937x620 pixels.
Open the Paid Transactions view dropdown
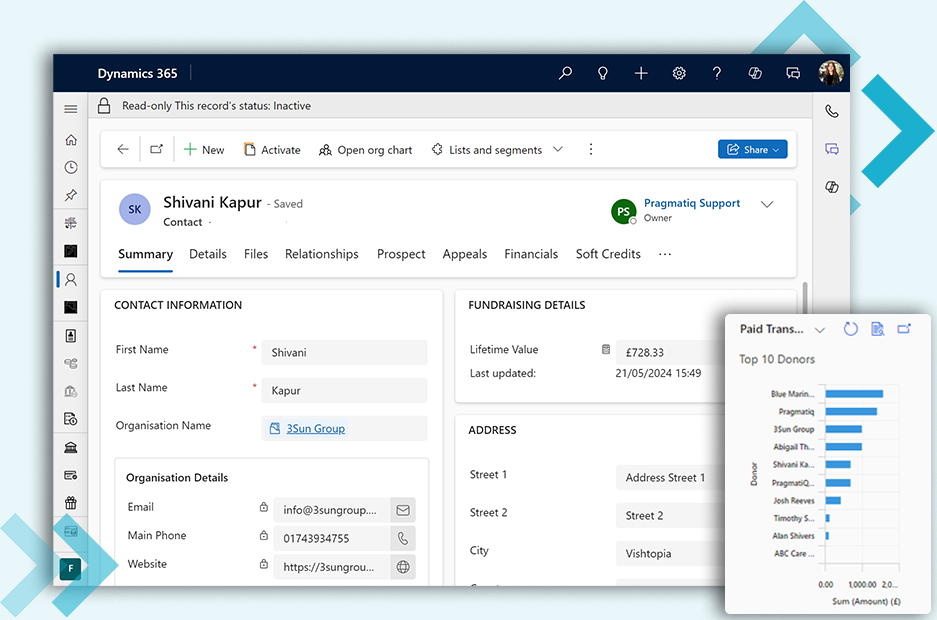pyautogui.click(x=820, y=330)
